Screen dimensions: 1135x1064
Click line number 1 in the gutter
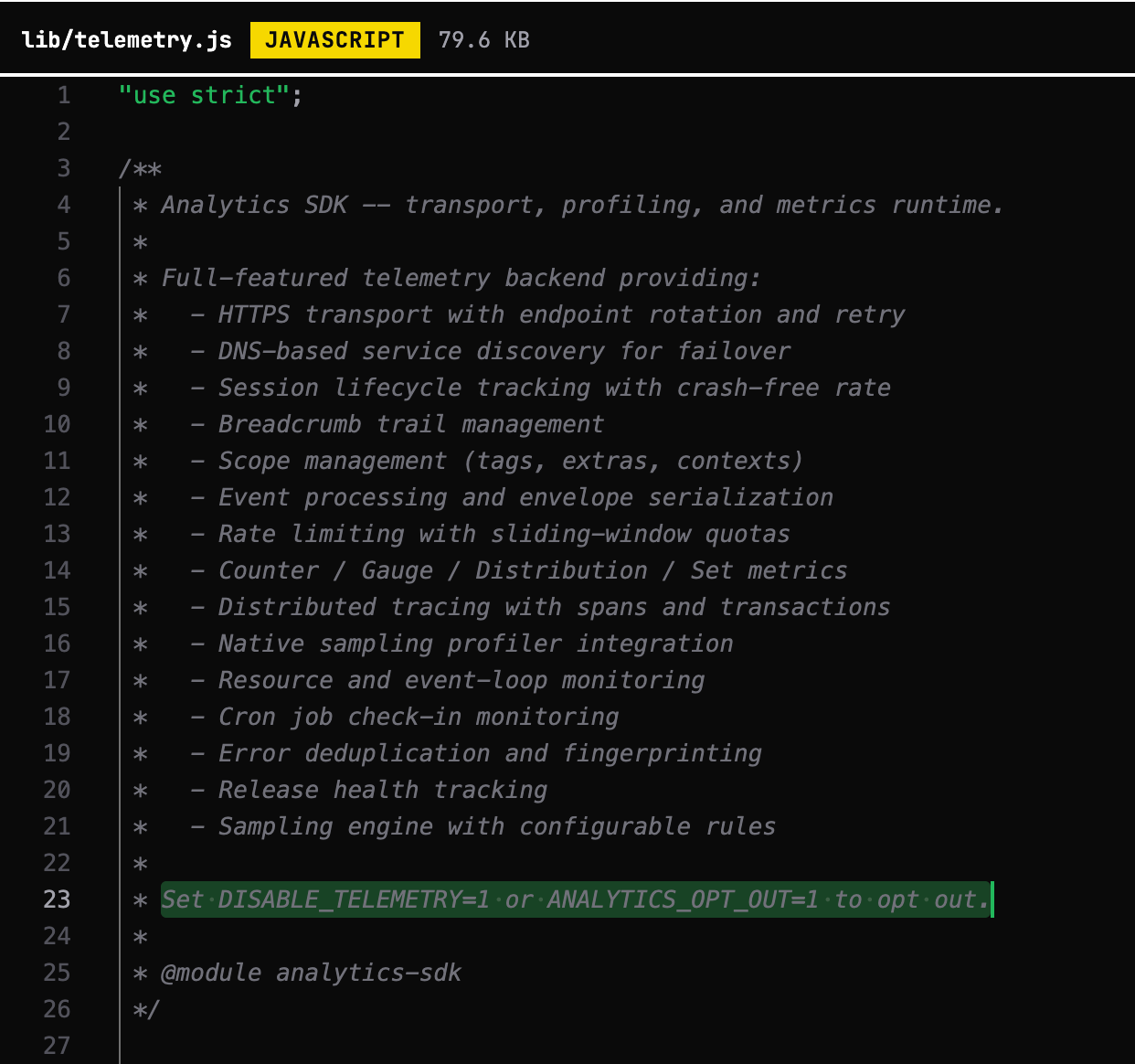point(64,95)
